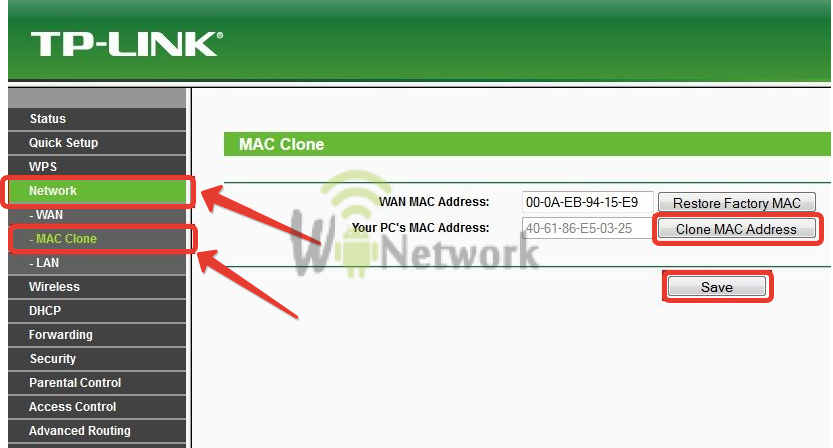This screenshot has height=448, width=833.
Task: Expand the DHCP menu section
Action: (x=97, y=311)
